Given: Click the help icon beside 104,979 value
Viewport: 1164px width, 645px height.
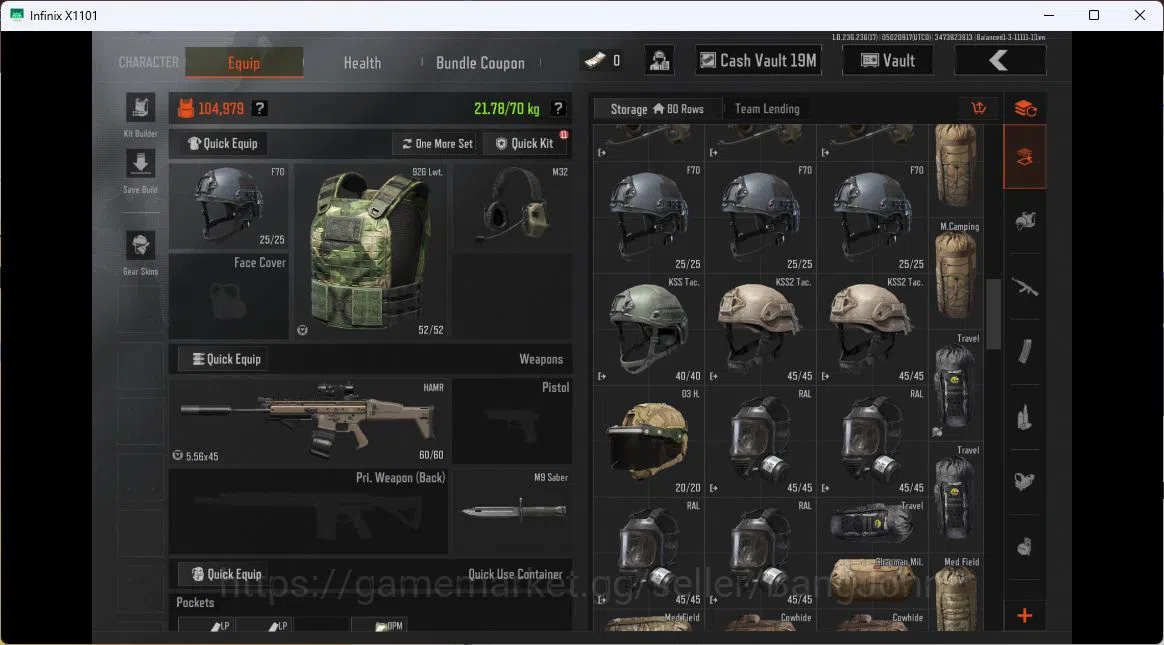Looking at the screenshot, I should click(259, 108).
